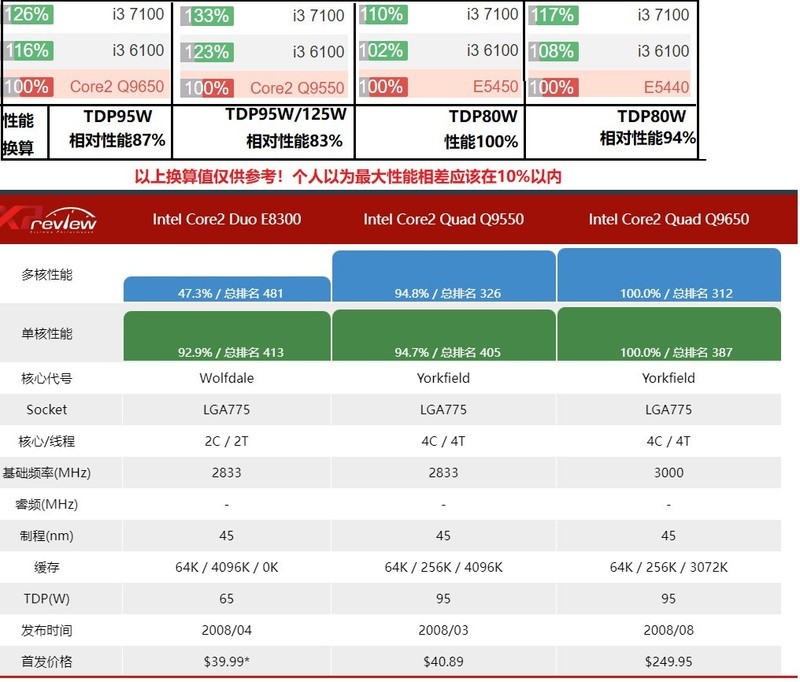This screenshot has height=682, width=800.
Task: Select the 110% green performance badge
Action: [383, 14]
